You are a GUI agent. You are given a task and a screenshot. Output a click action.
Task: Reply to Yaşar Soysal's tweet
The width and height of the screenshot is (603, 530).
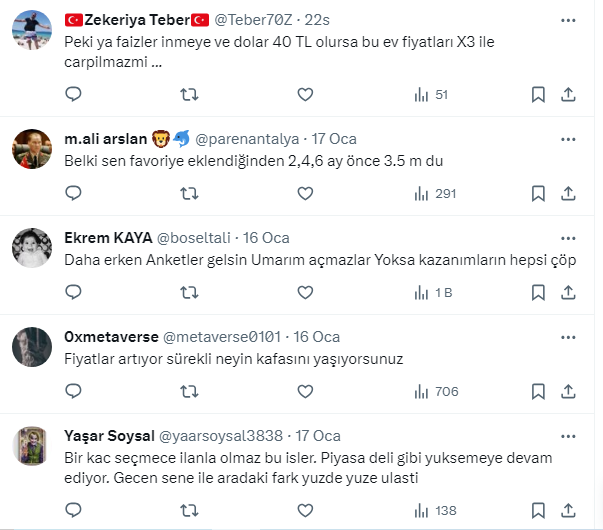tap(73, 510)
